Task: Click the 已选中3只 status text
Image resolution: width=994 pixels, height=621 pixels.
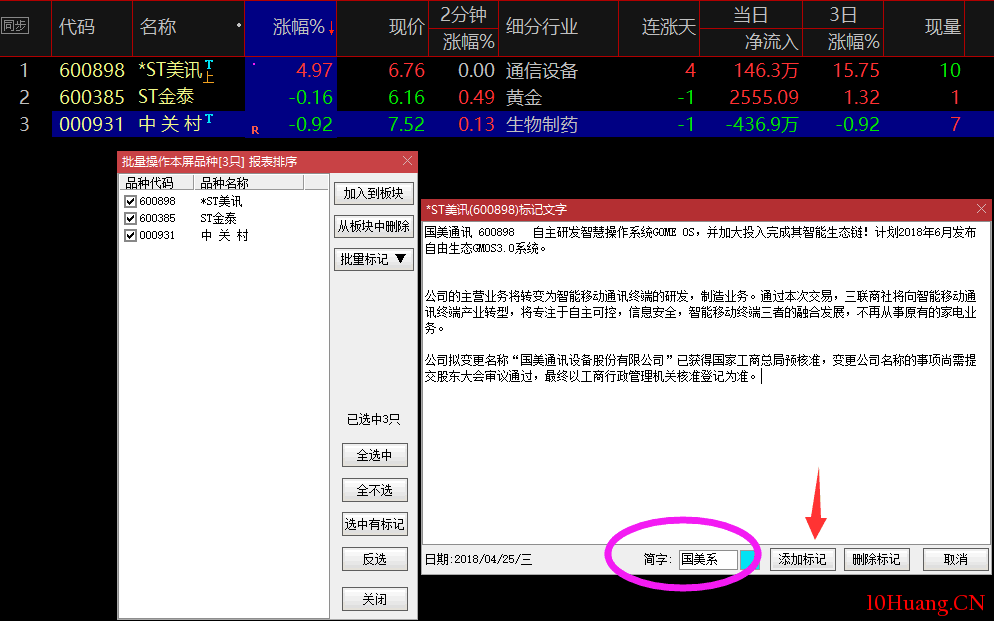Action: click(373, 419)
